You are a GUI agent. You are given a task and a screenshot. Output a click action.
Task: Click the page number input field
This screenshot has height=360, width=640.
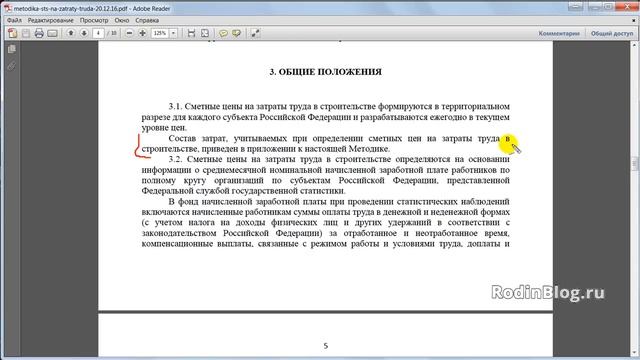(98, 33)
